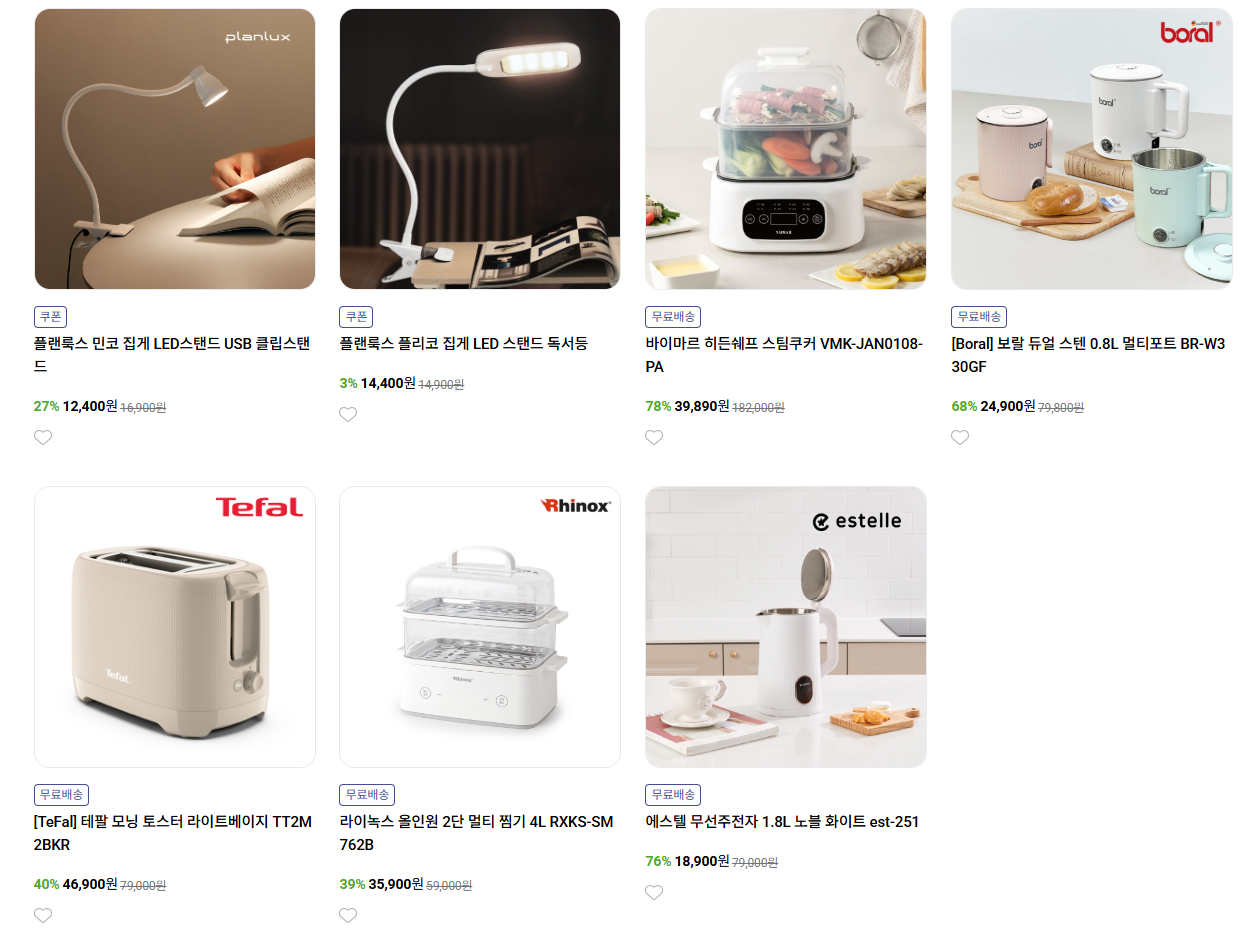Open Tefal beige toaster product image
The height and width of the screenshot is (948, 1244).
[175, 627]
